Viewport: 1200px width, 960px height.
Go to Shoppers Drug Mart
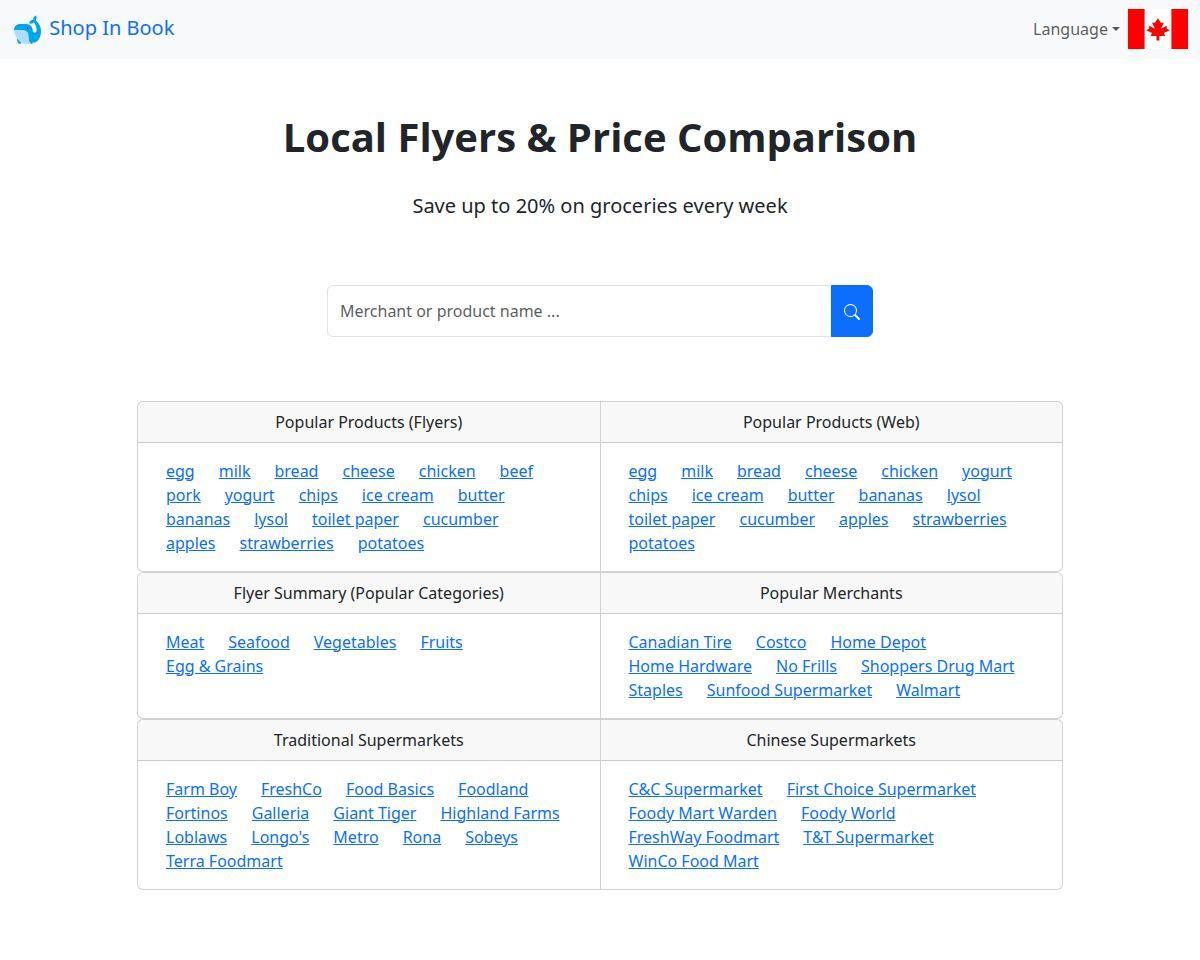938,666
